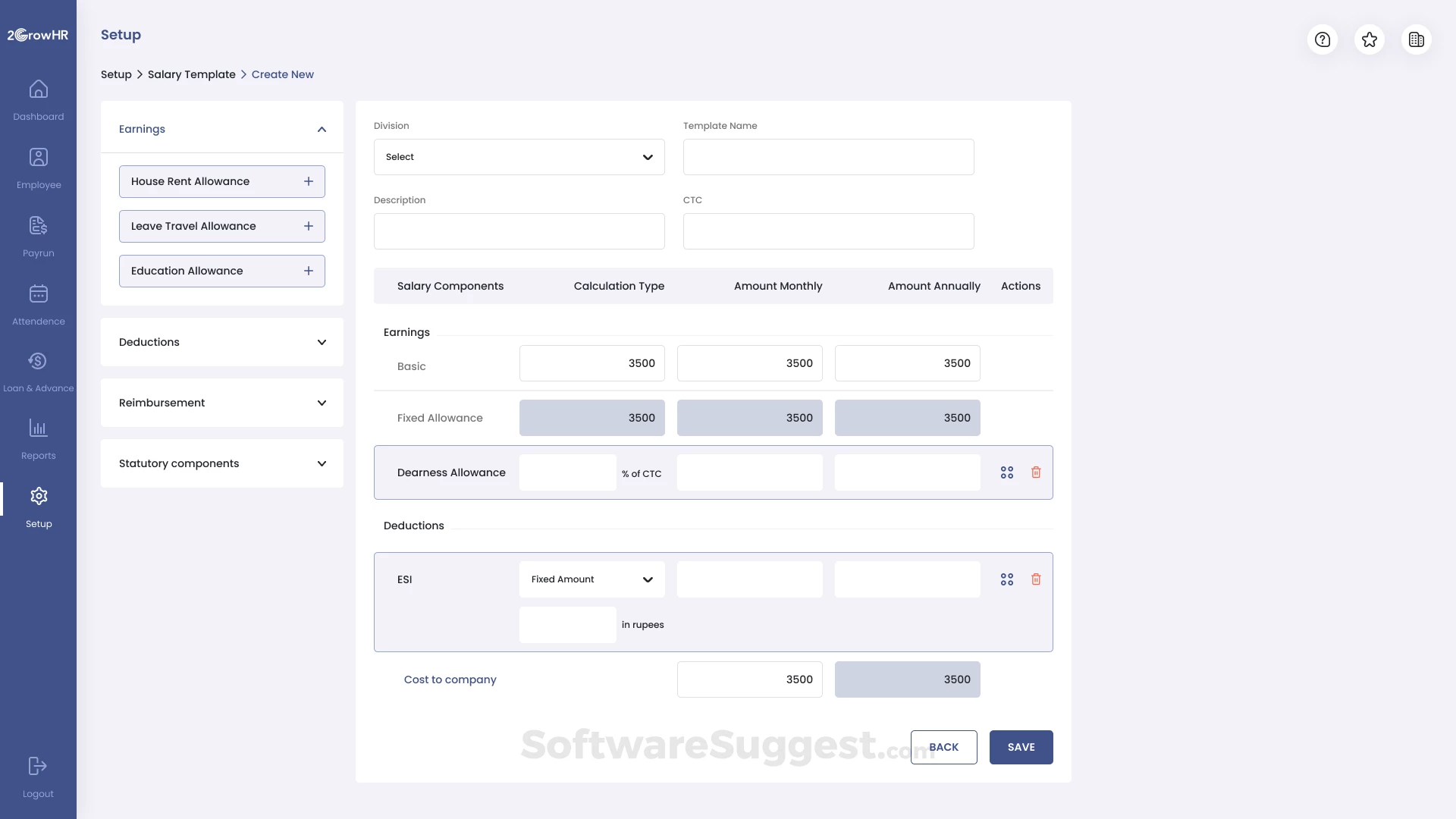This screenshot has height=819, width=1456.
Task: Open the Reports menu item
Action: tap(39, 438)
